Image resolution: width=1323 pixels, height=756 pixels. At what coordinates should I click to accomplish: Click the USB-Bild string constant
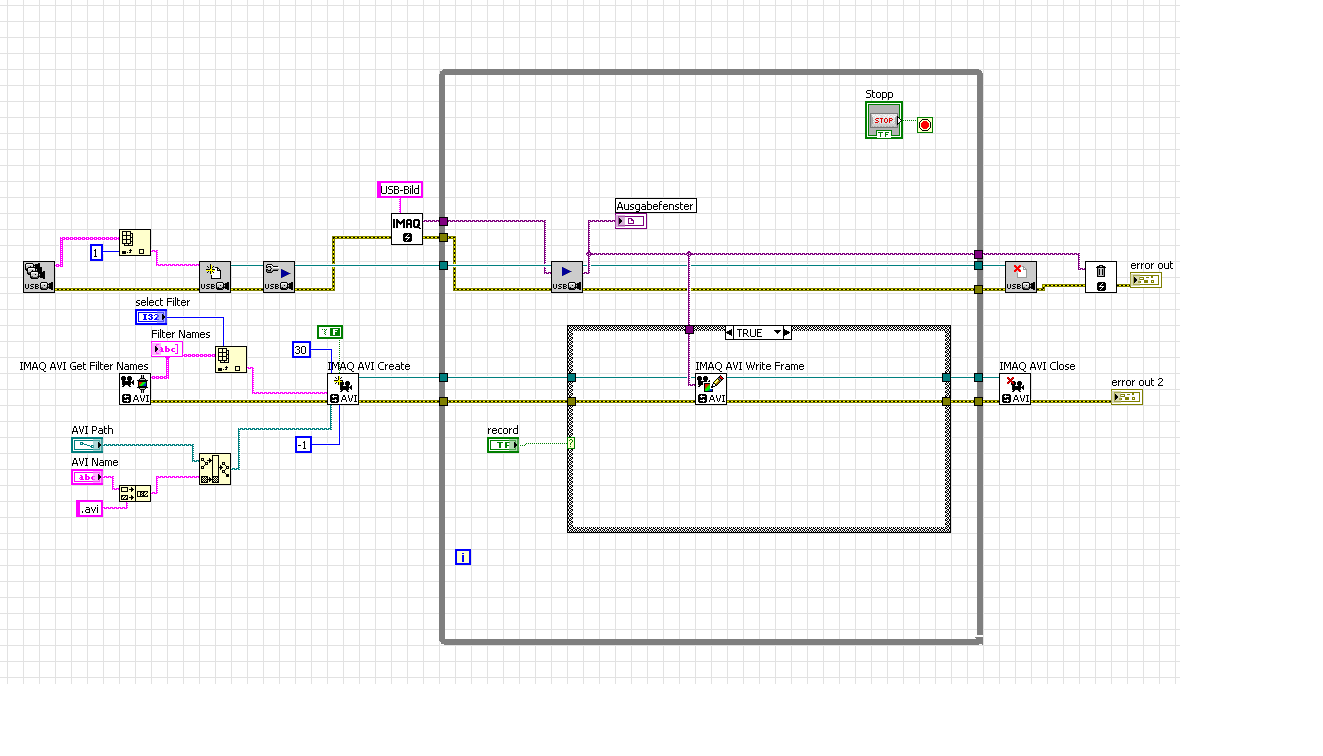click(x=400, y=190)
